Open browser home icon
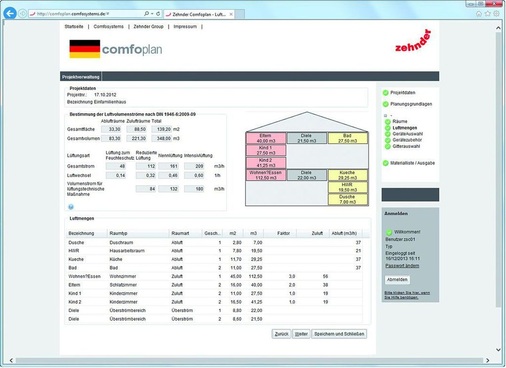This screenshot has height=368, width=506. pyautogui.click(x=479, y=14)
